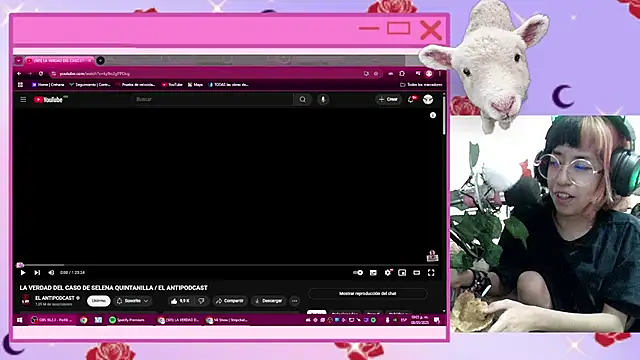The width and height of the screenshot is (640, 360).
Task: Open the YouTube bookmark in bookmarks bar
Action: 172,84
